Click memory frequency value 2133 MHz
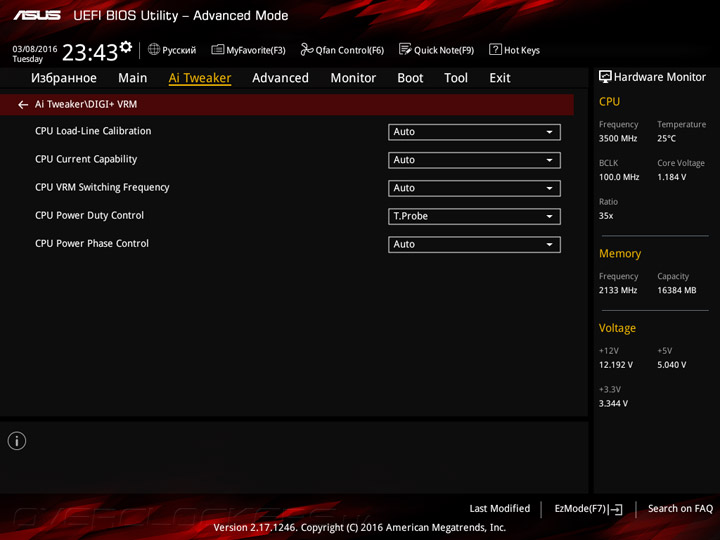Viewport: 720px width, 540px height. 618,290
